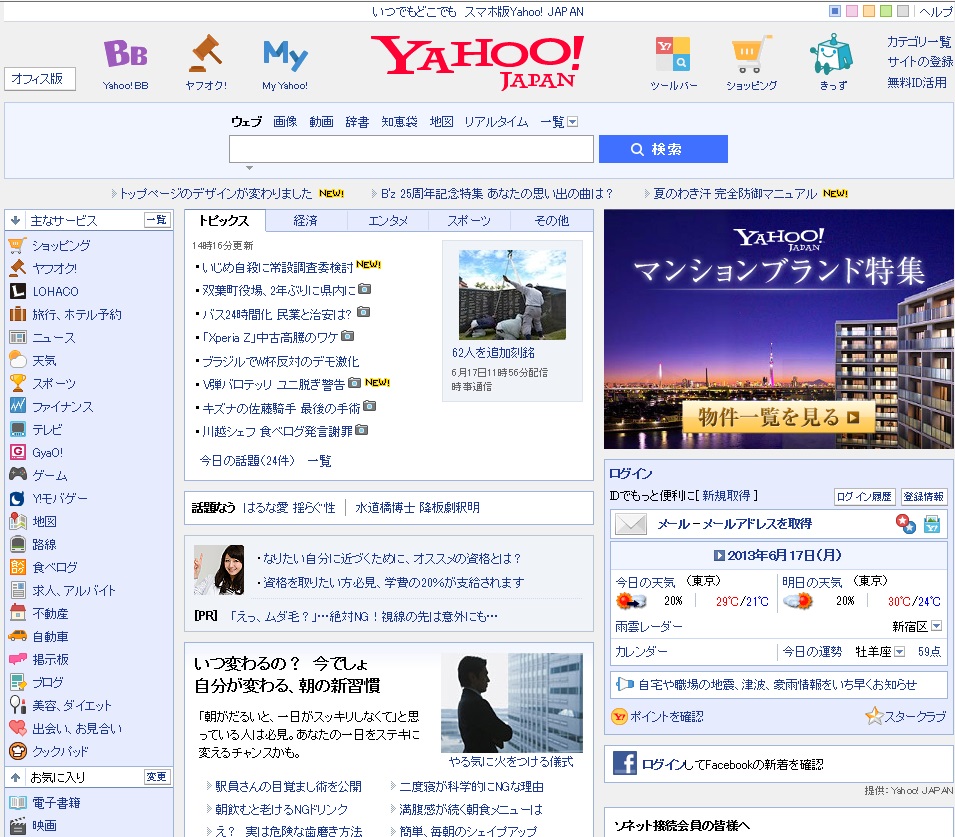
Task: Open 駅員さんの目覚まし術を公開 link
Action: [x=288, y=786]
